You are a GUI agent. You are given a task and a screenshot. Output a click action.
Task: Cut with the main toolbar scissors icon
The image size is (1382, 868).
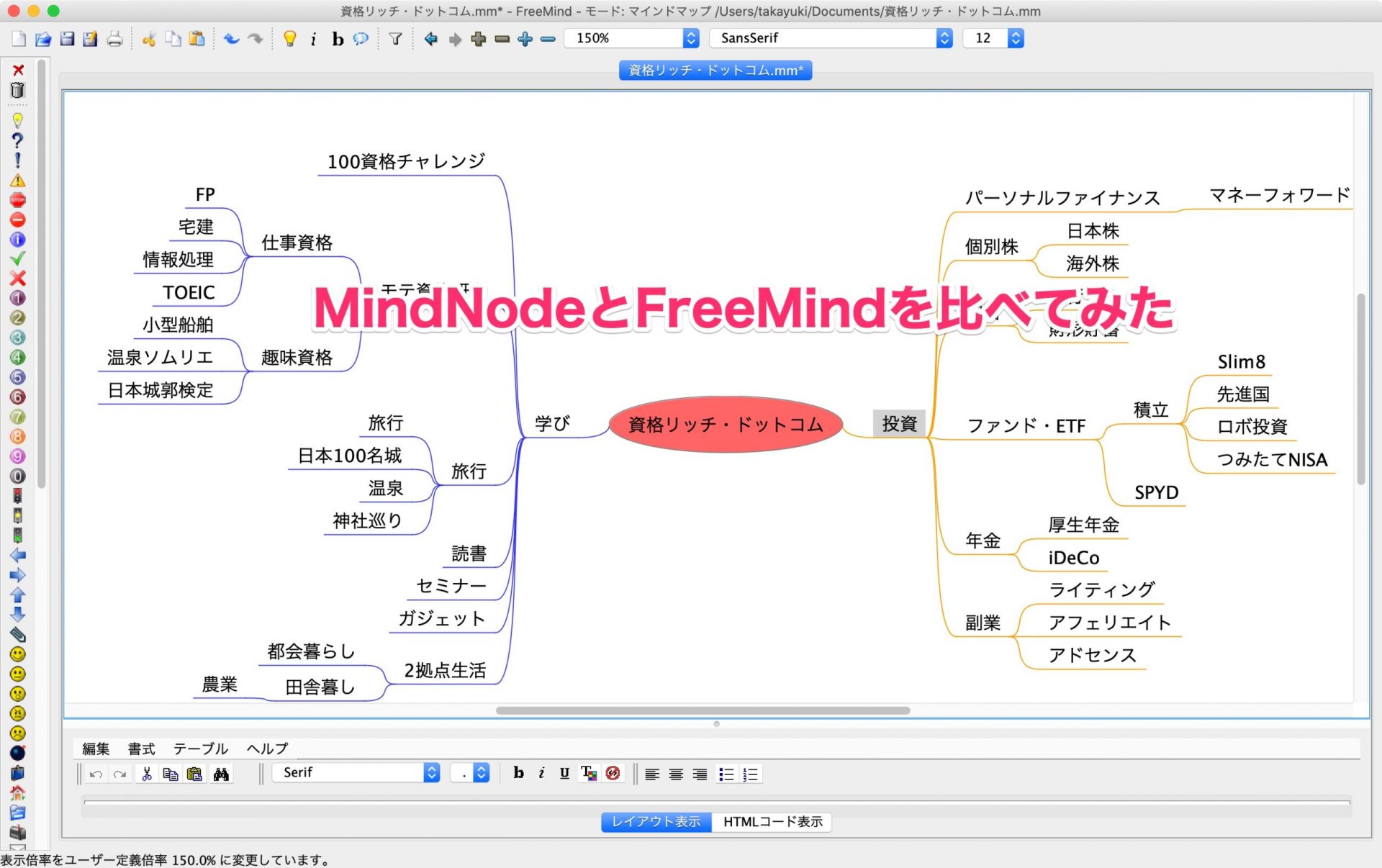click(149, 39)
